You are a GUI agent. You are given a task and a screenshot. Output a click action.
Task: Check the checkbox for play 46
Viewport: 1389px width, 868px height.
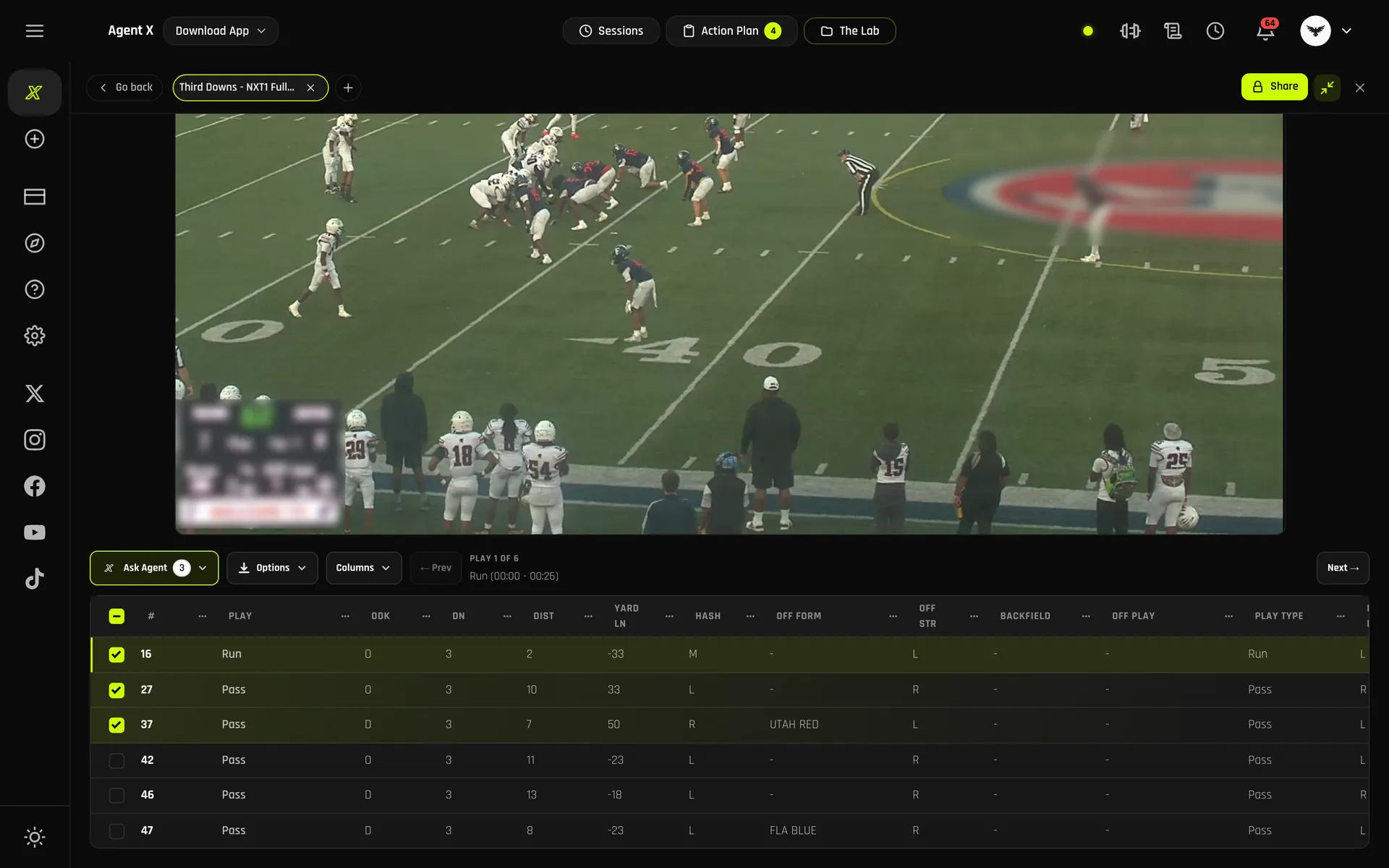pyautogui.click(x=116, y=796)
